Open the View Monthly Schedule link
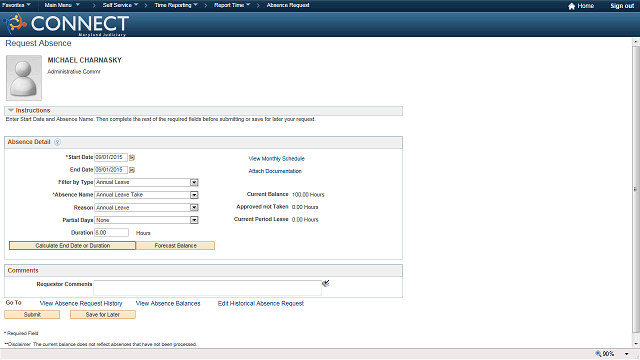Screen dimensions: 640x360 click(276, 158)
